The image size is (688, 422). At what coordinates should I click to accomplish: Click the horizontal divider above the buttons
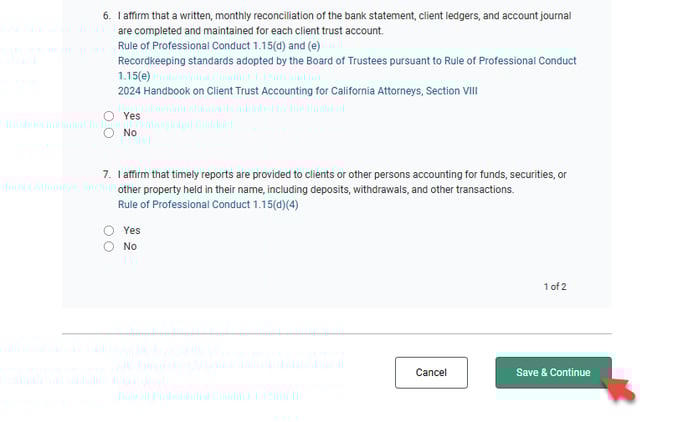[336, 333]
